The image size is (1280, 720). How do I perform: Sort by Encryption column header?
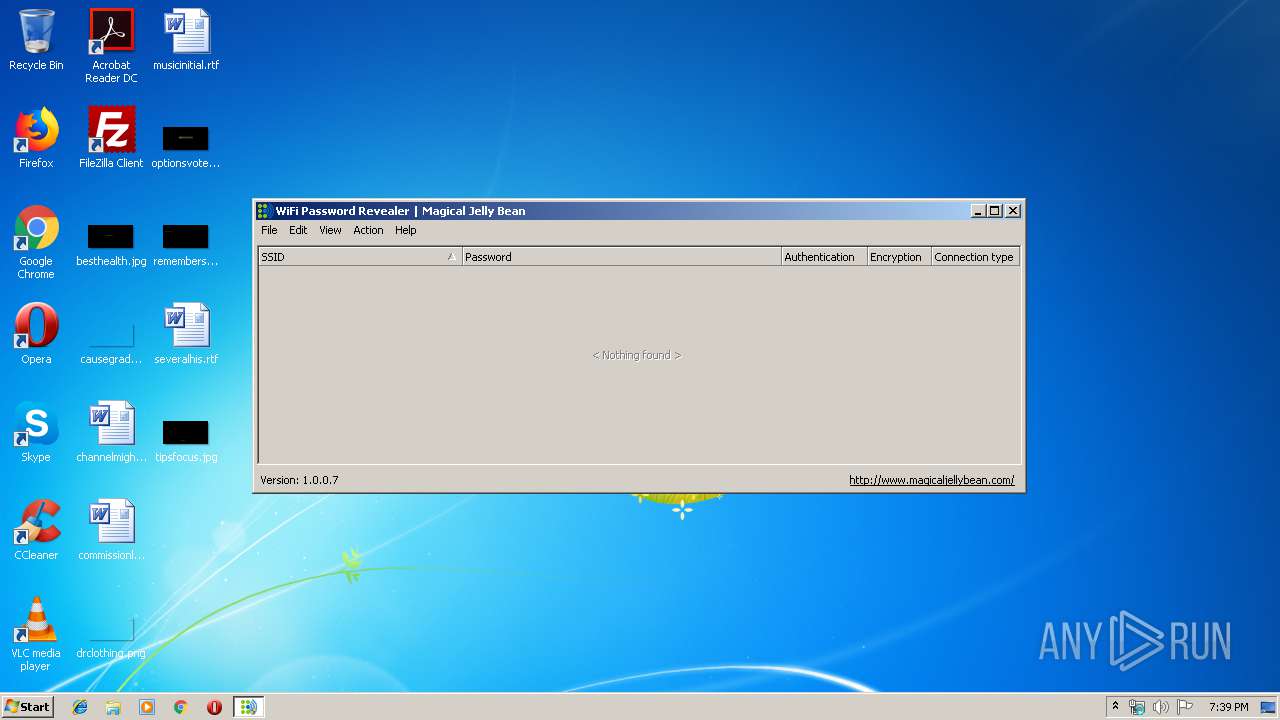point(899,257)
